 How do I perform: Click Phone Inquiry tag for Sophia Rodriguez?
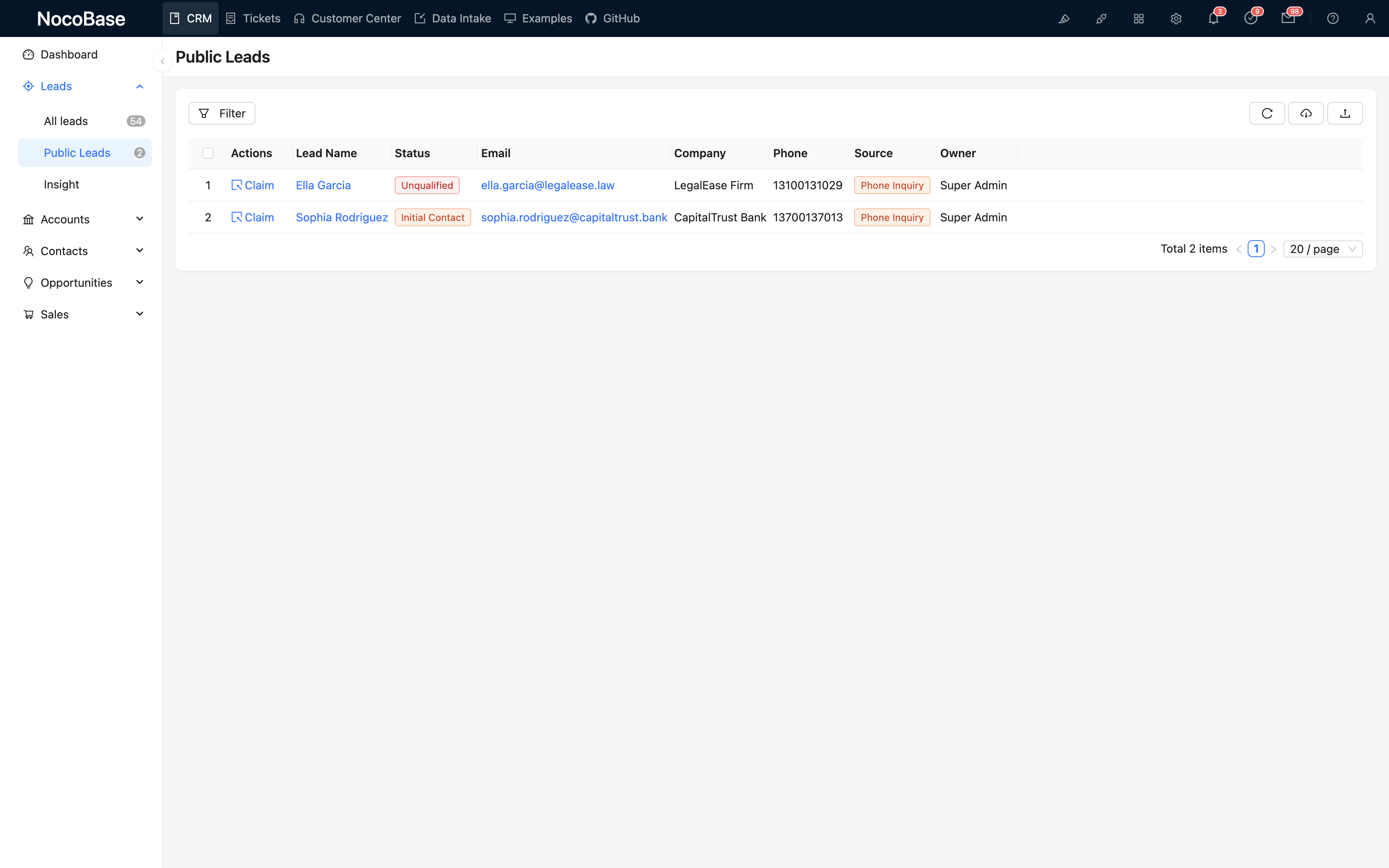[x=892, y=218]
